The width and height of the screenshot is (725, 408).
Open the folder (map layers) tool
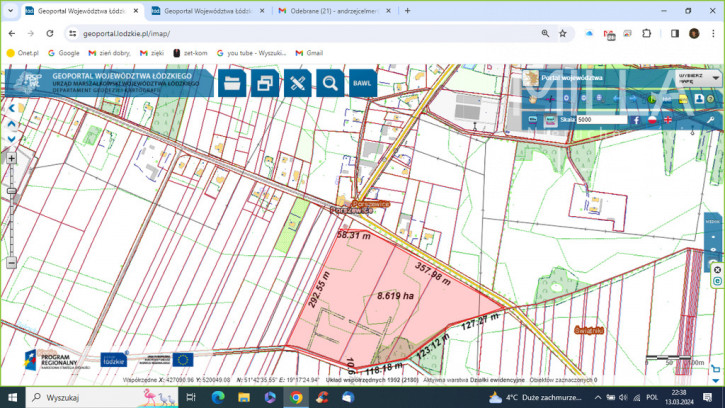(232, 83)
